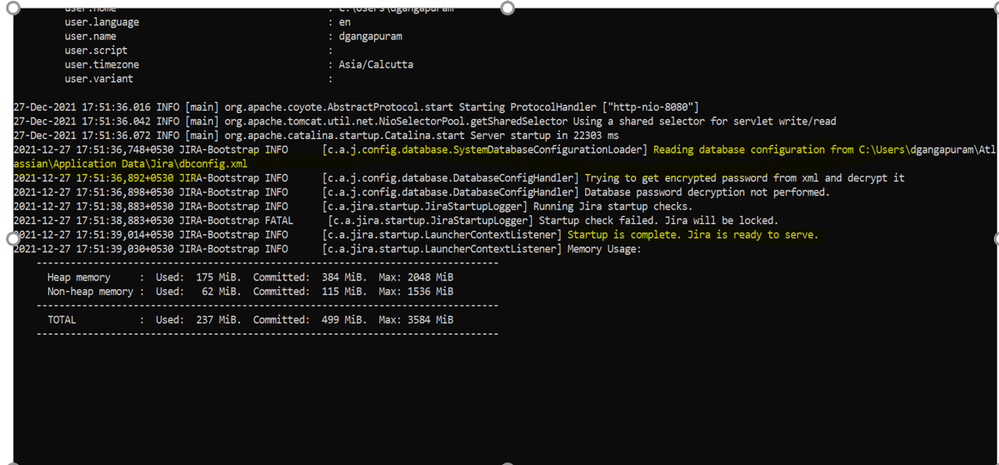Image resolution: width=999 pixels, height=465 pixels.
Task: Click the "user.variant" property label
Action: tap(99, 79)
